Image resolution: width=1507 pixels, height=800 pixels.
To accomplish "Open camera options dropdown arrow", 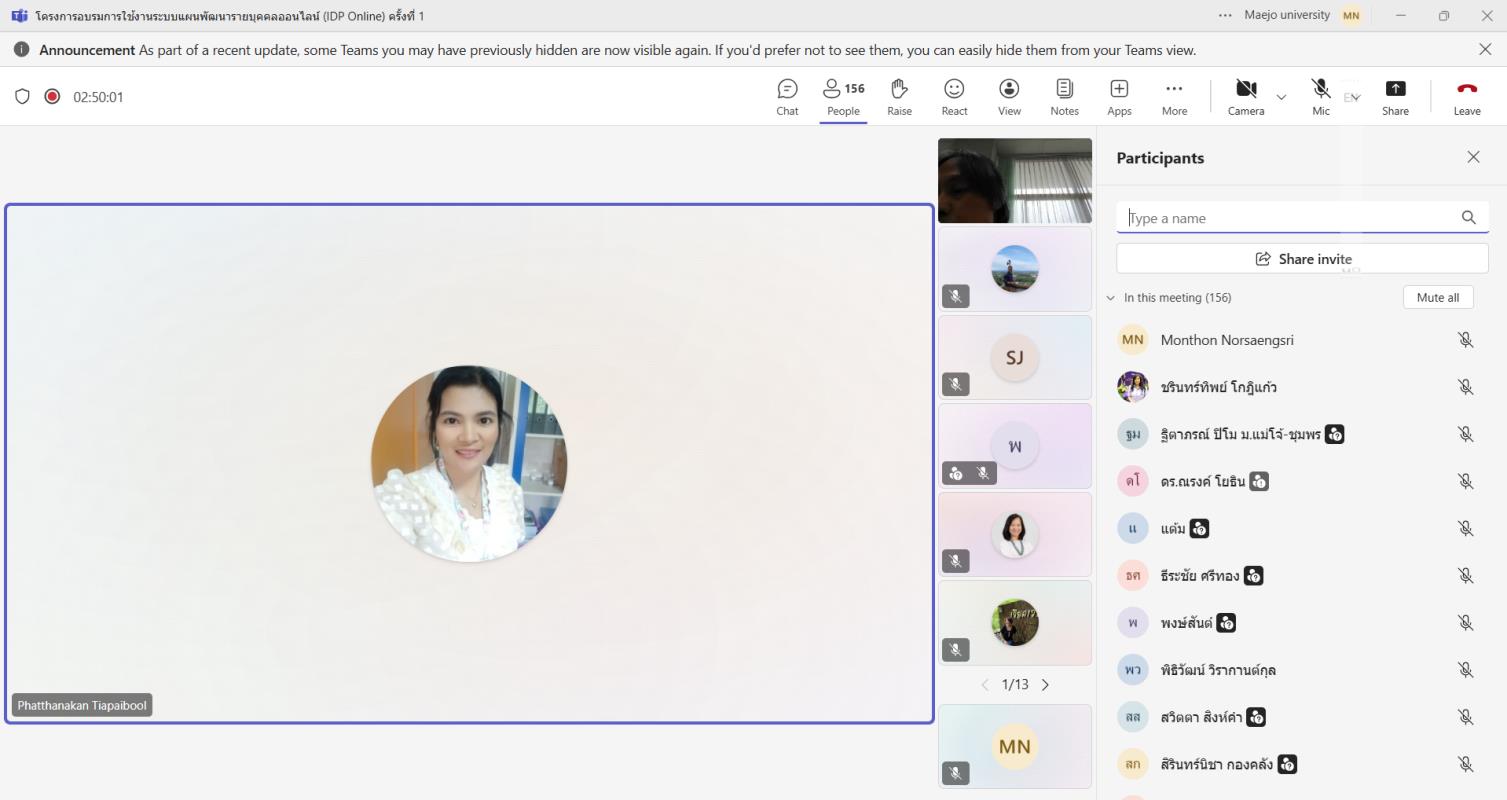I will click(1281, 97).
